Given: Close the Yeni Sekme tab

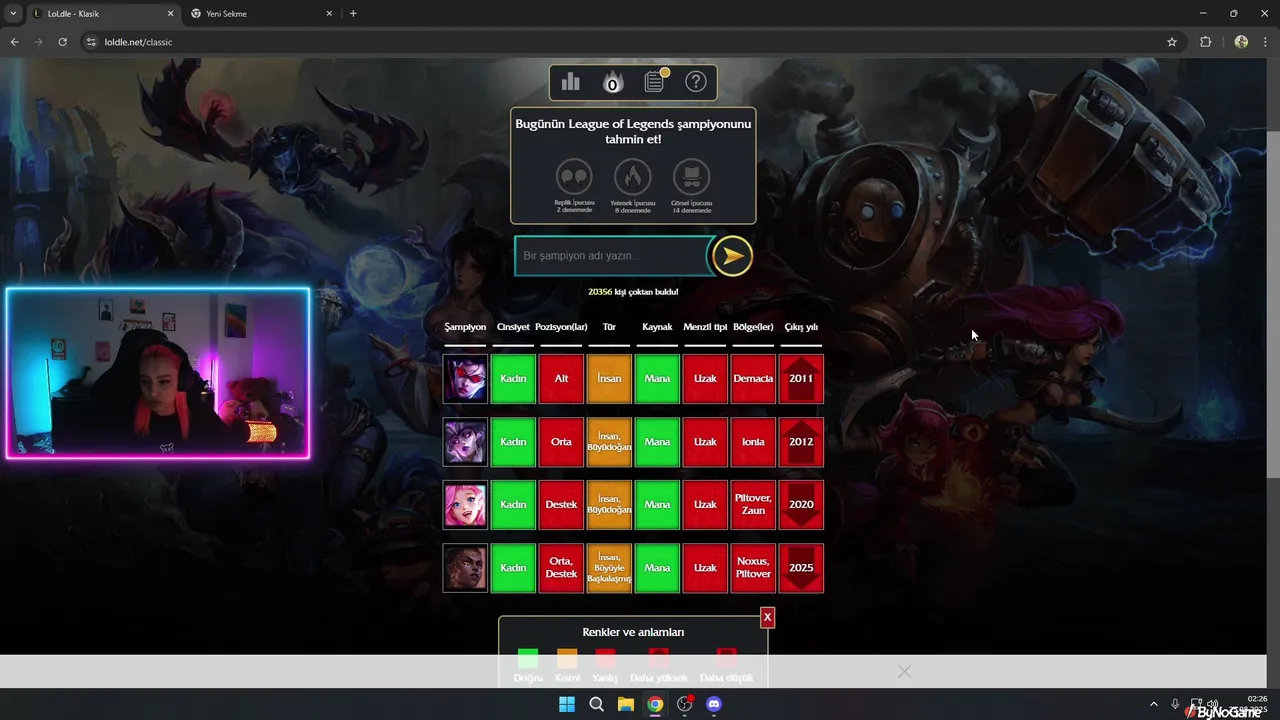Looking at the screenshot, I should 329,14.
